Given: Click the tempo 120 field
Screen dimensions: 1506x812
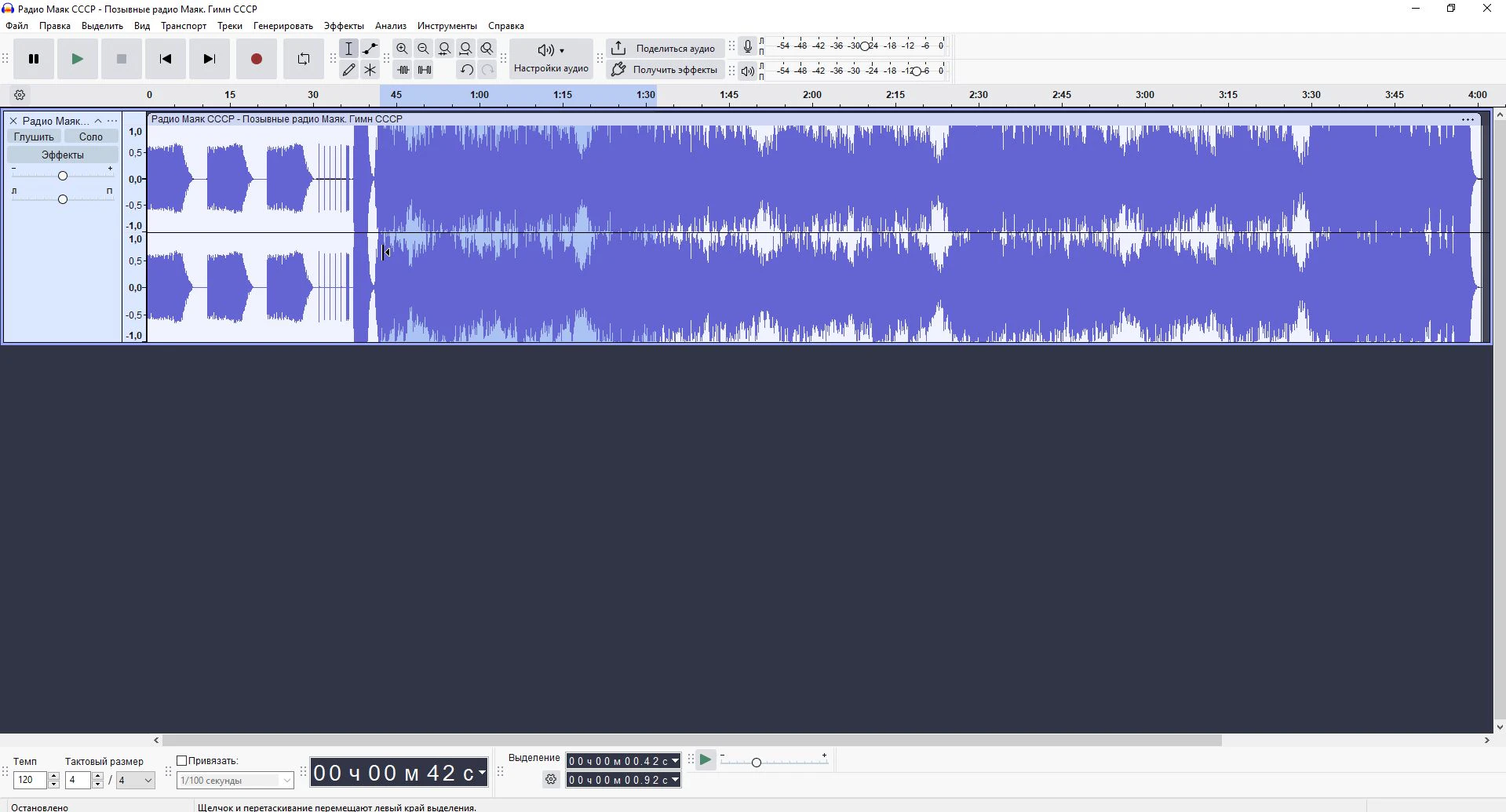Looking at the screenshot, I should pos(31,780).
